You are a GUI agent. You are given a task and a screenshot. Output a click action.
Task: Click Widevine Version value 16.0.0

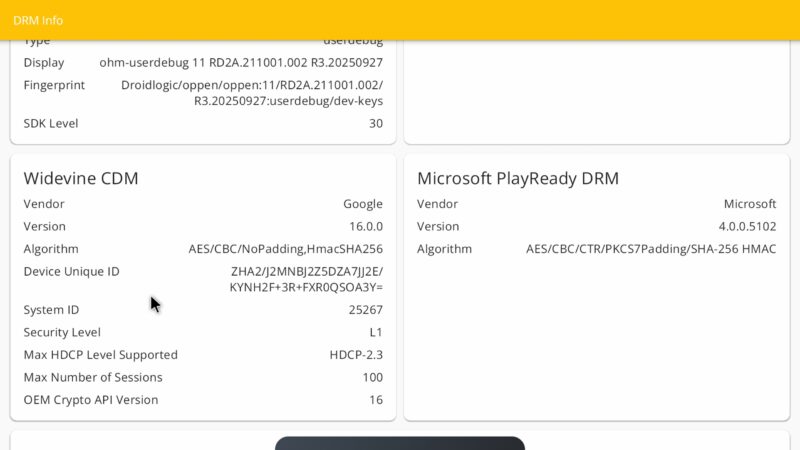pos(366,226)
